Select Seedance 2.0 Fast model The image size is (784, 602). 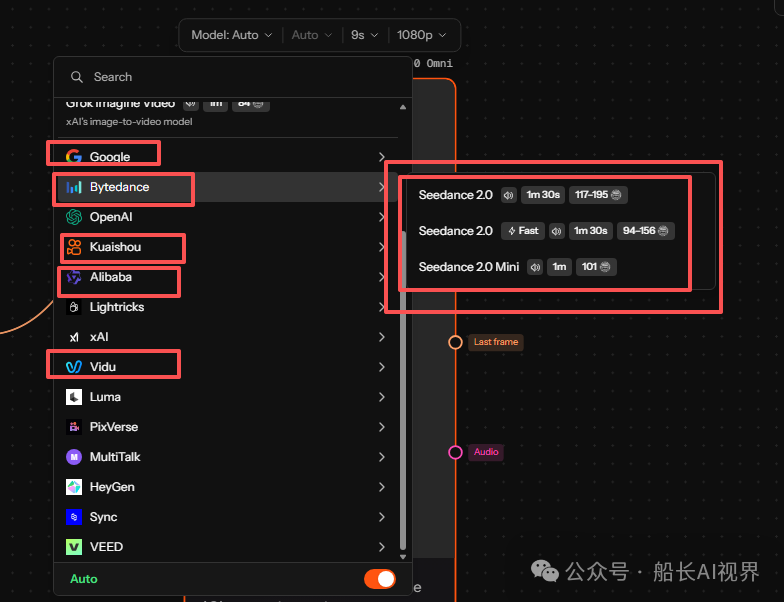point(560,231)
